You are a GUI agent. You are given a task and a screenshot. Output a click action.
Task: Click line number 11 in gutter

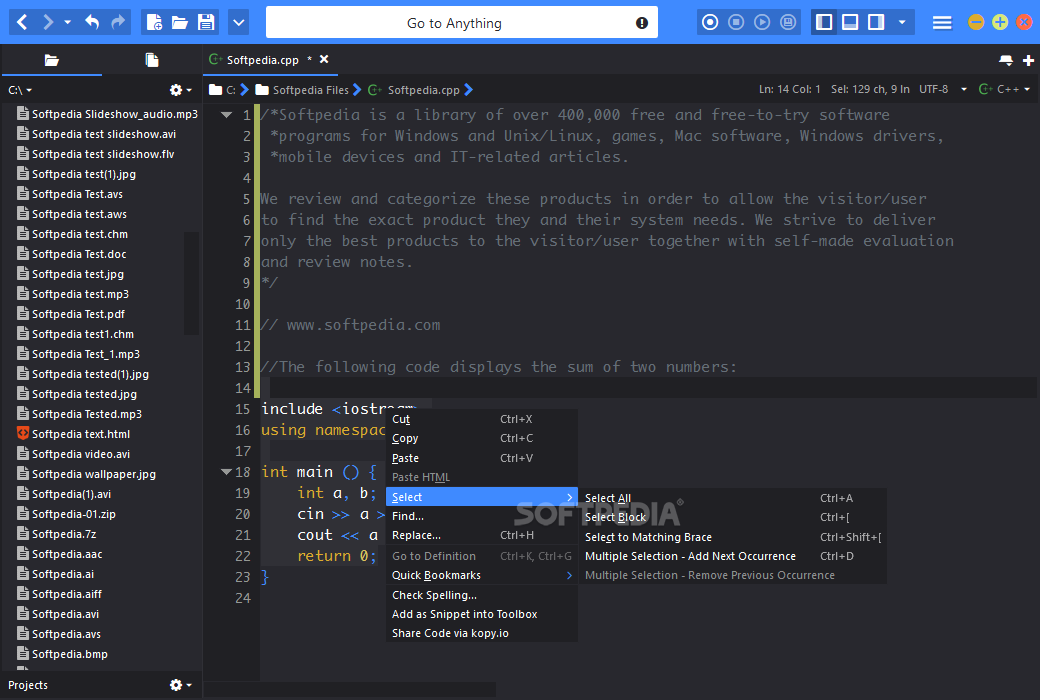[243, 325]
